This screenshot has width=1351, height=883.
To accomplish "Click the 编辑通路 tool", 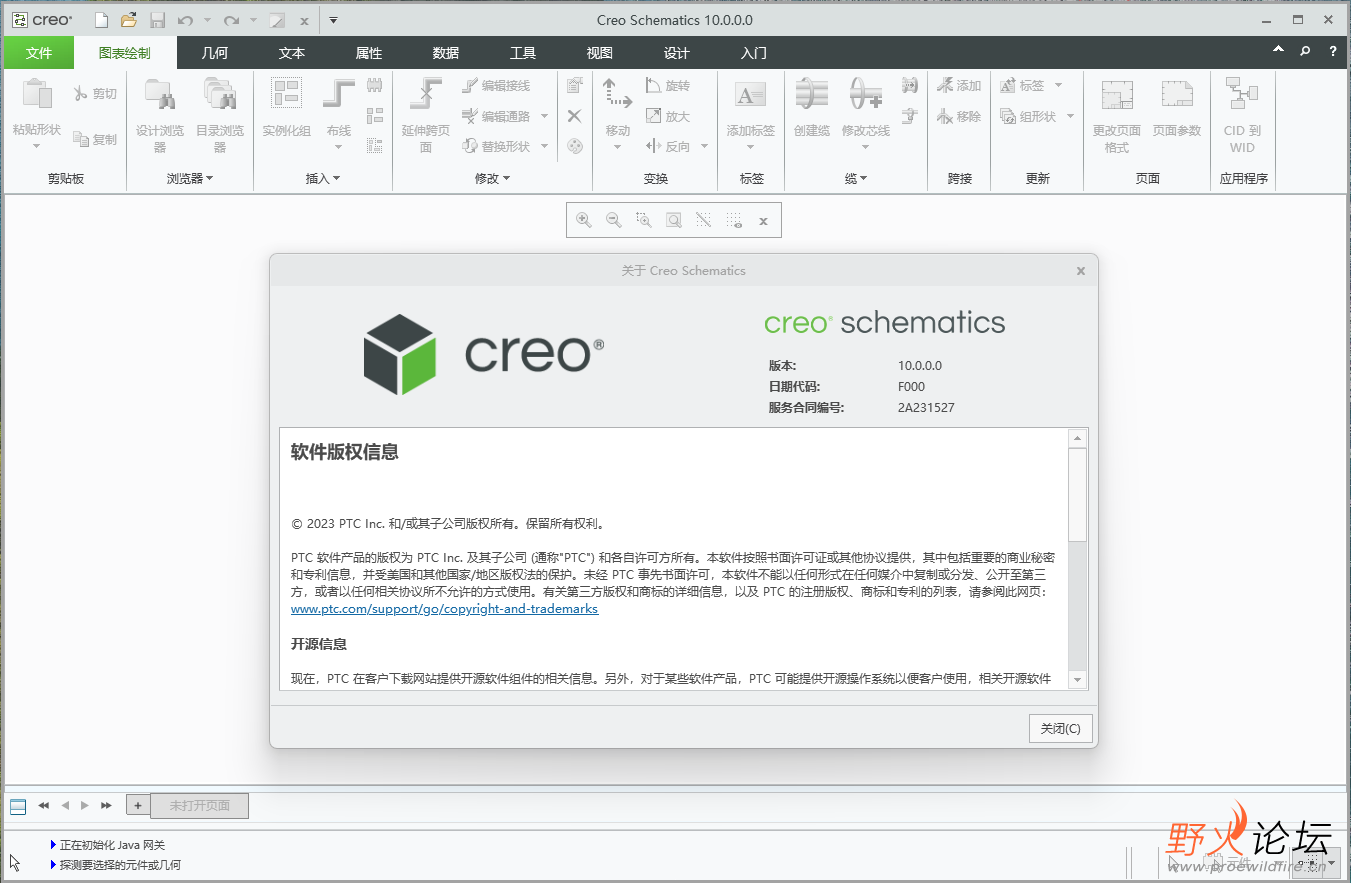I will pos(497,116).
